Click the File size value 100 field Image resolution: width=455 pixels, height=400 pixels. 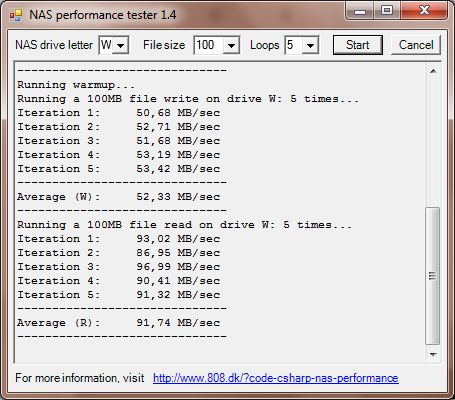tap(209, 45)
